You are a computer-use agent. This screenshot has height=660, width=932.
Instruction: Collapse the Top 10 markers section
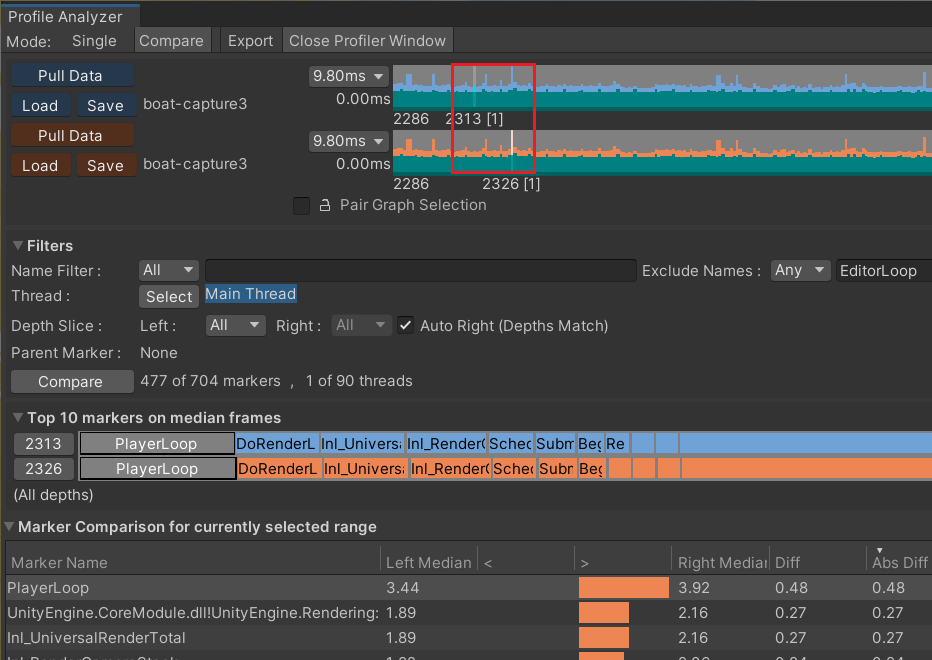18,416
